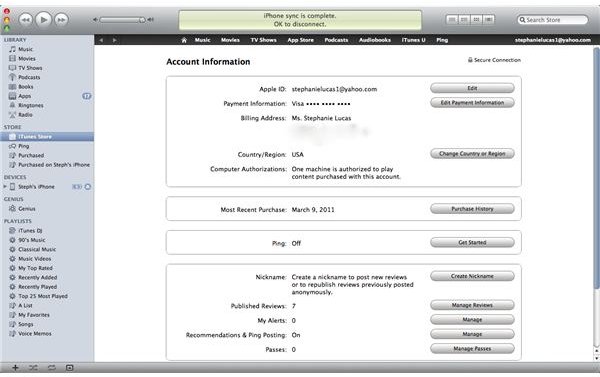Show artwork viewer icon in bottom bar
The width and height of the screenshot is (600, 377).
(x=69, y=368)
